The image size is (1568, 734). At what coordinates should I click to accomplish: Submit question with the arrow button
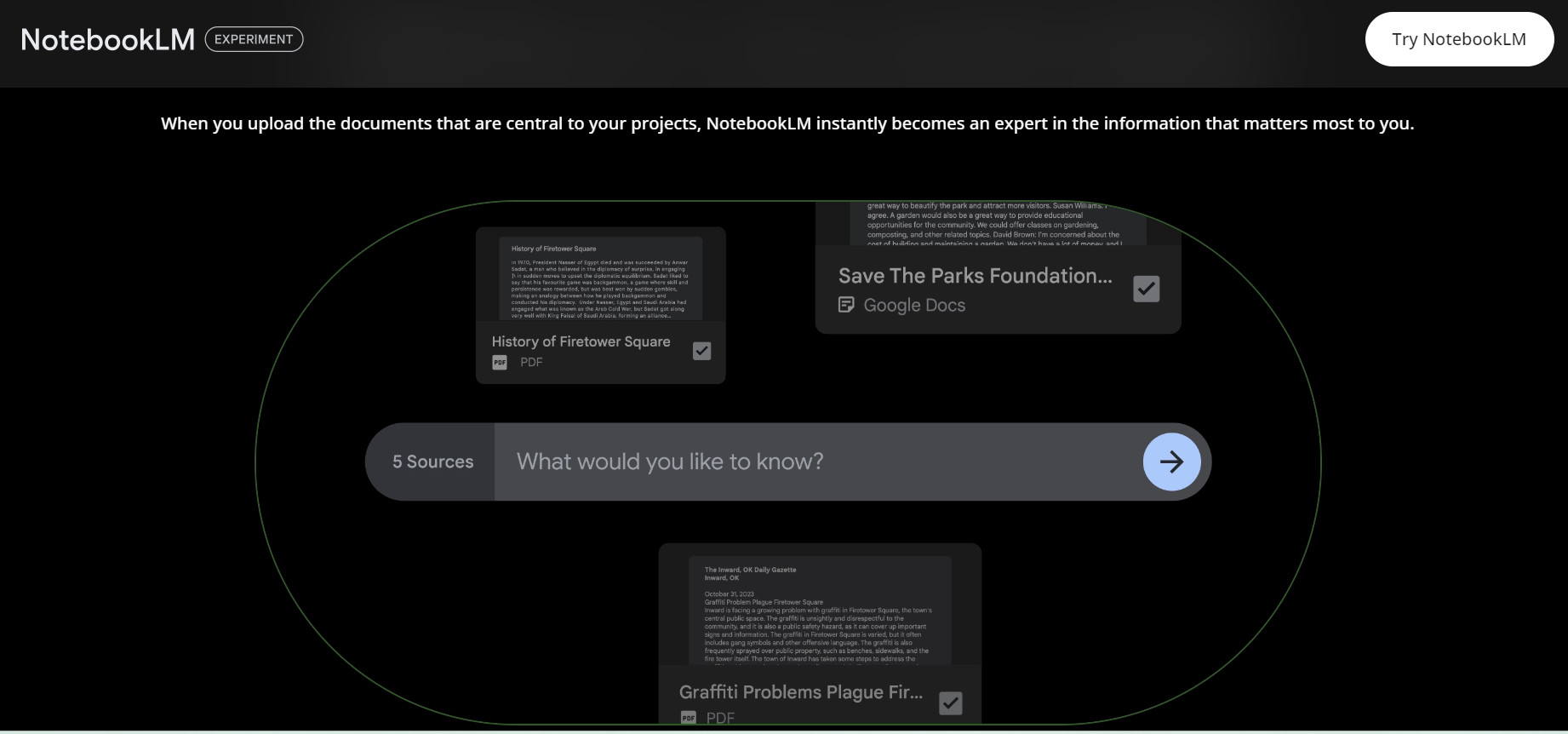tap(1171, 462)
